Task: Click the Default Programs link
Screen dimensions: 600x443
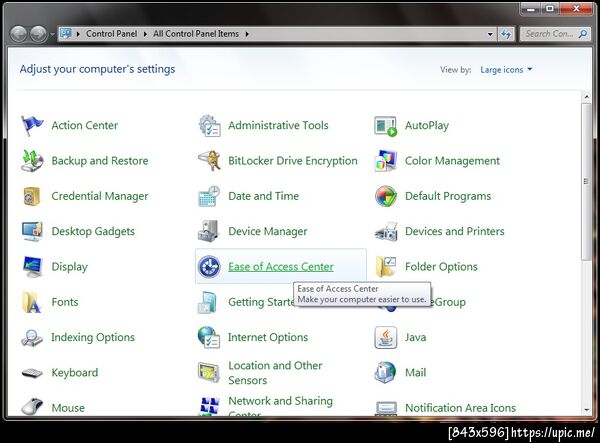Action: click(x=448, y=196)
